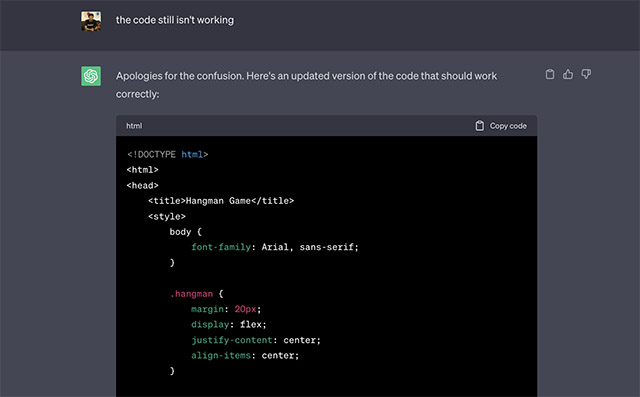Click the align-items center line
Viewport: 640px width, 397px height.
point(245,356)
